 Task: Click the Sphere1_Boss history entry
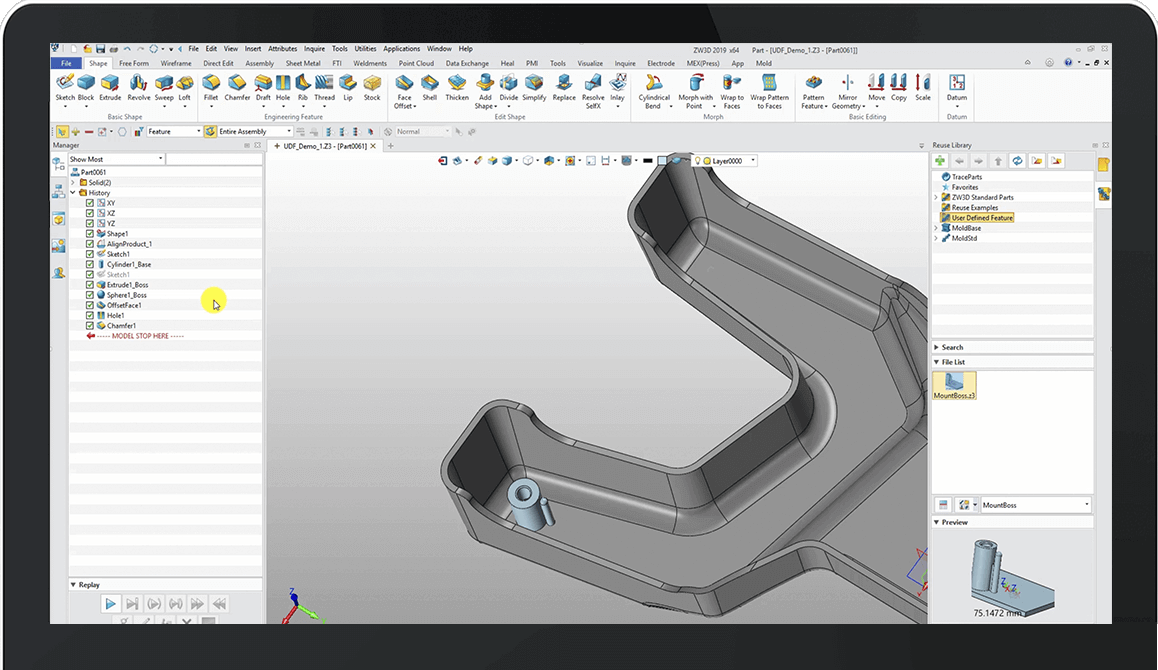126,295
